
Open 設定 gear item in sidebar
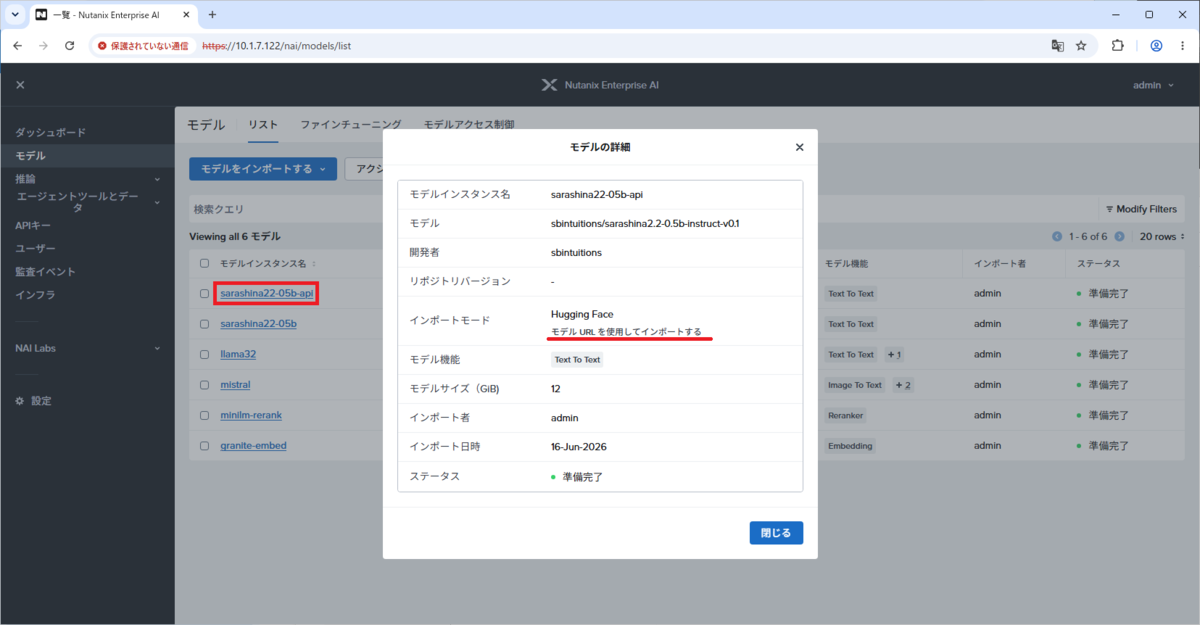click(33, 401)
